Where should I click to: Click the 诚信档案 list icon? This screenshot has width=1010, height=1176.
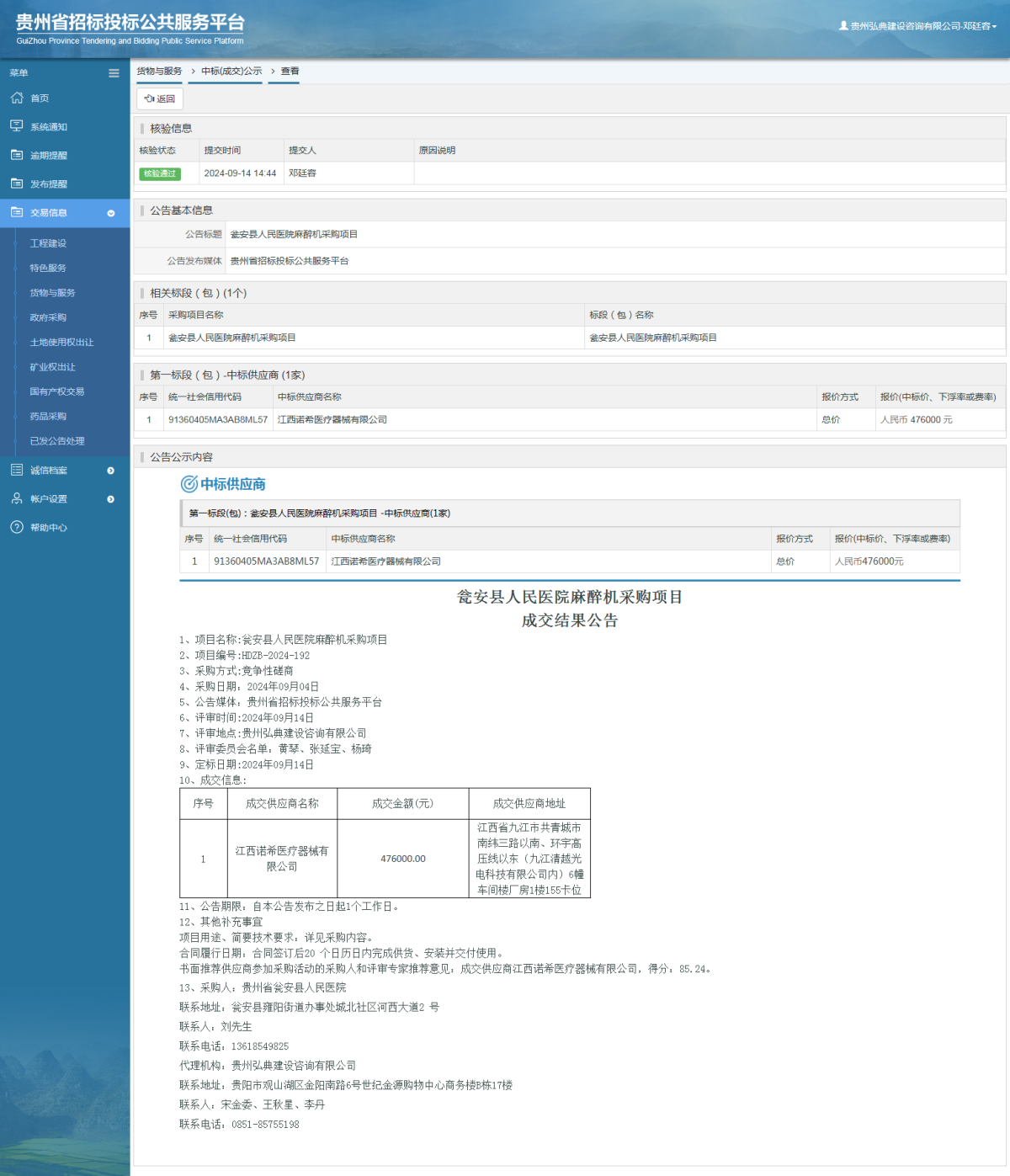tap(17, 470)
